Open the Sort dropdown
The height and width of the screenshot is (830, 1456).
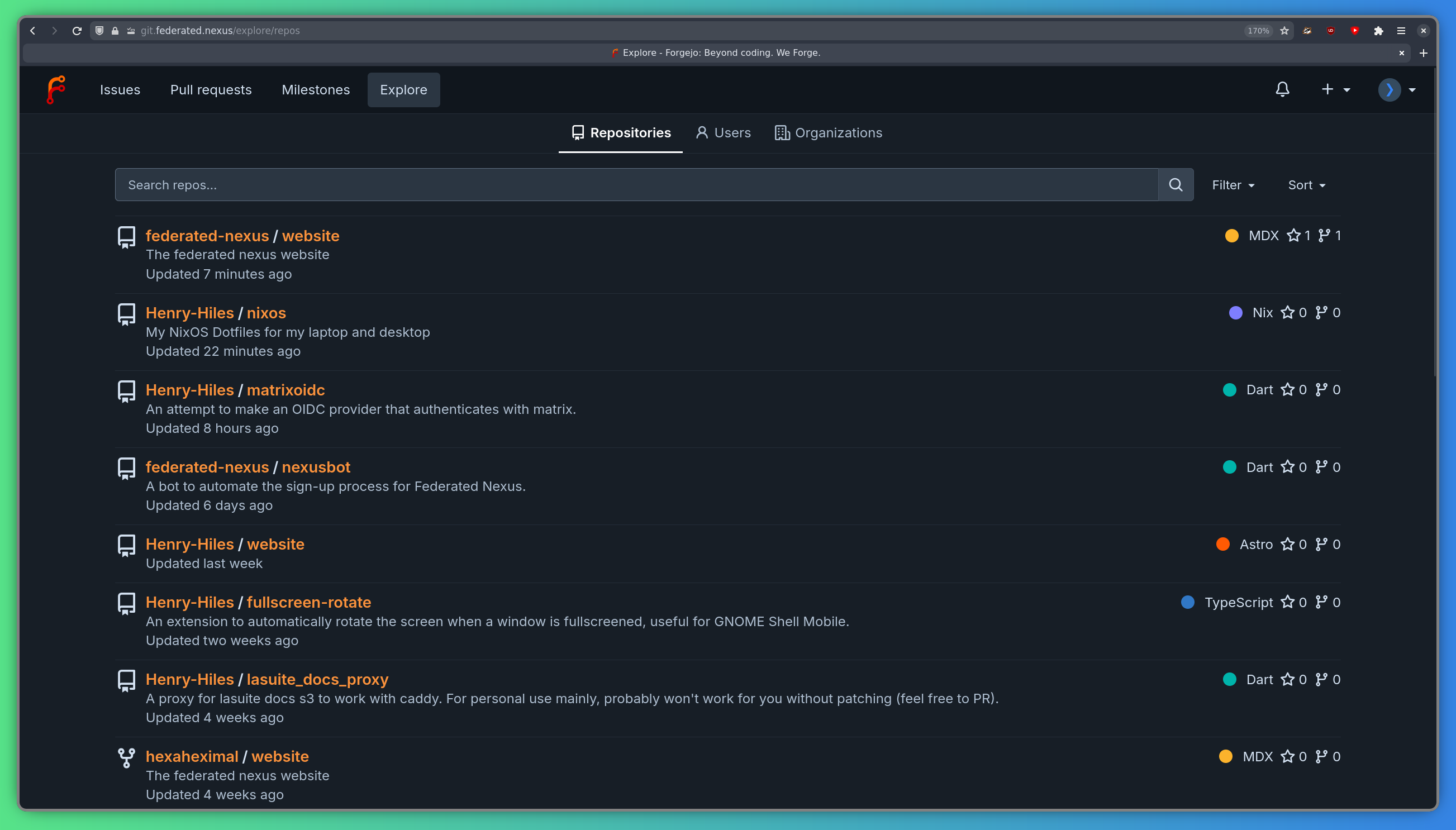coord(1306,185)
